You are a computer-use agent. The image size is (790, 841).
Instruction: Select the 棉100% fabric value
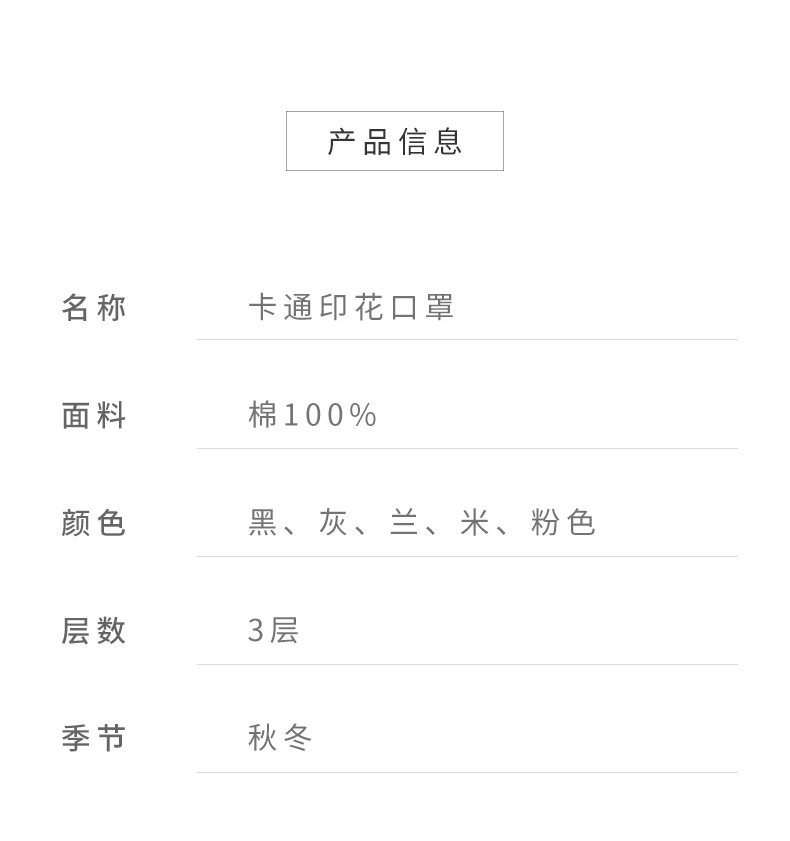pyautogui.click(x=312, y=415)
